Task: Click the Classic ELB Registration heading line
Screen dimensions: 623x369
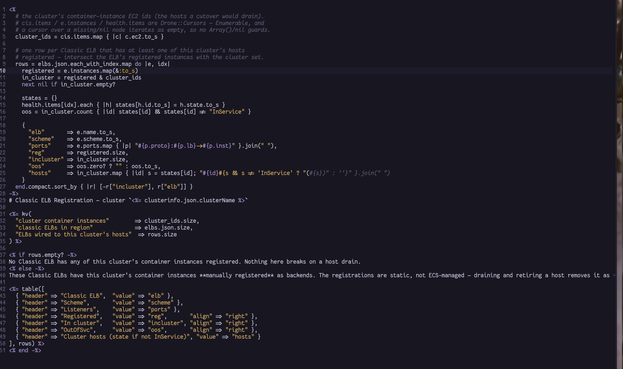Action: coord(128,200)
